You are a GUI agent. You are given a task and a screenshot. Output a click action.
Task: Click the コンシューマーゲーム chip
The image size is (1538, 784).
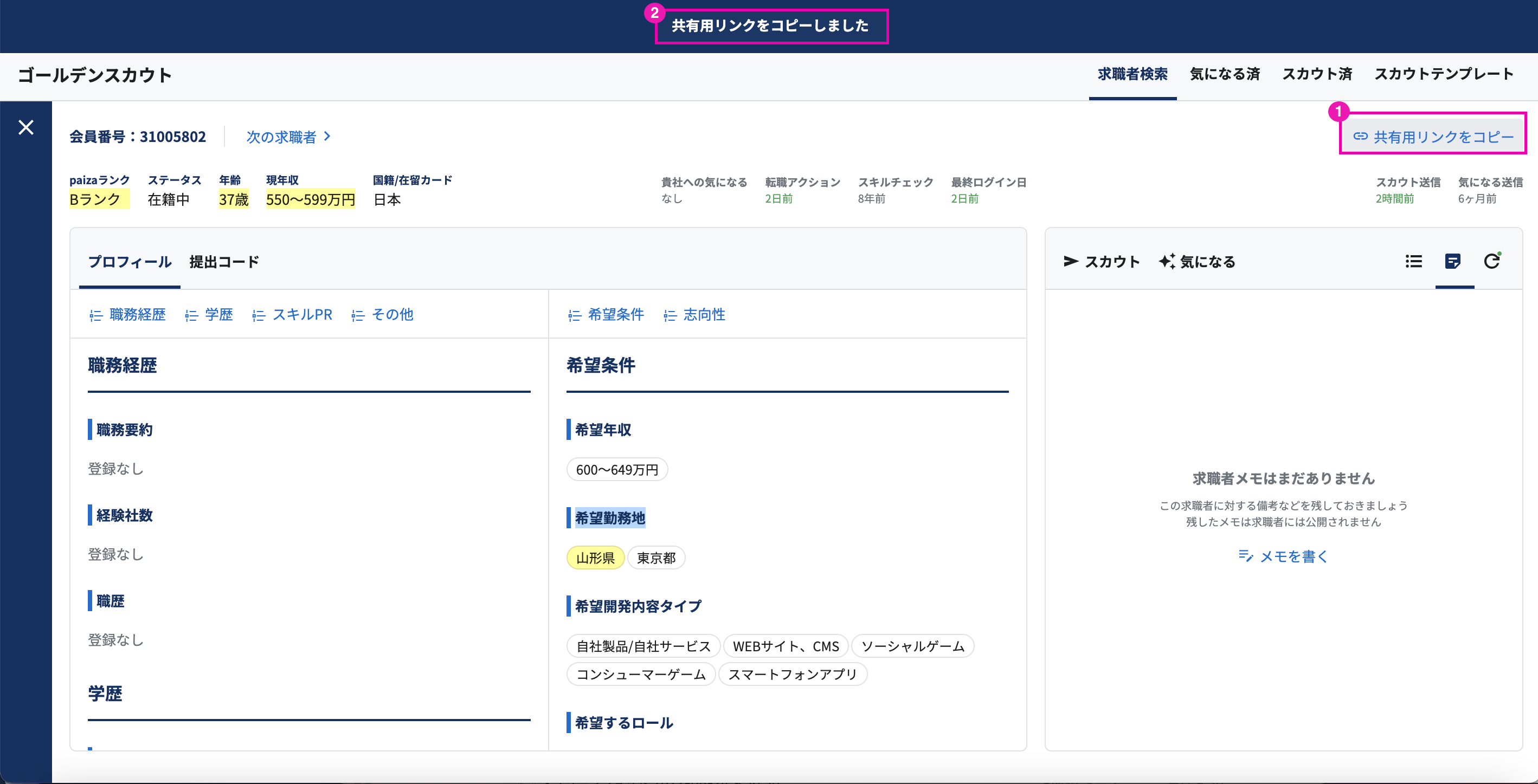click(x=641, y=674)
